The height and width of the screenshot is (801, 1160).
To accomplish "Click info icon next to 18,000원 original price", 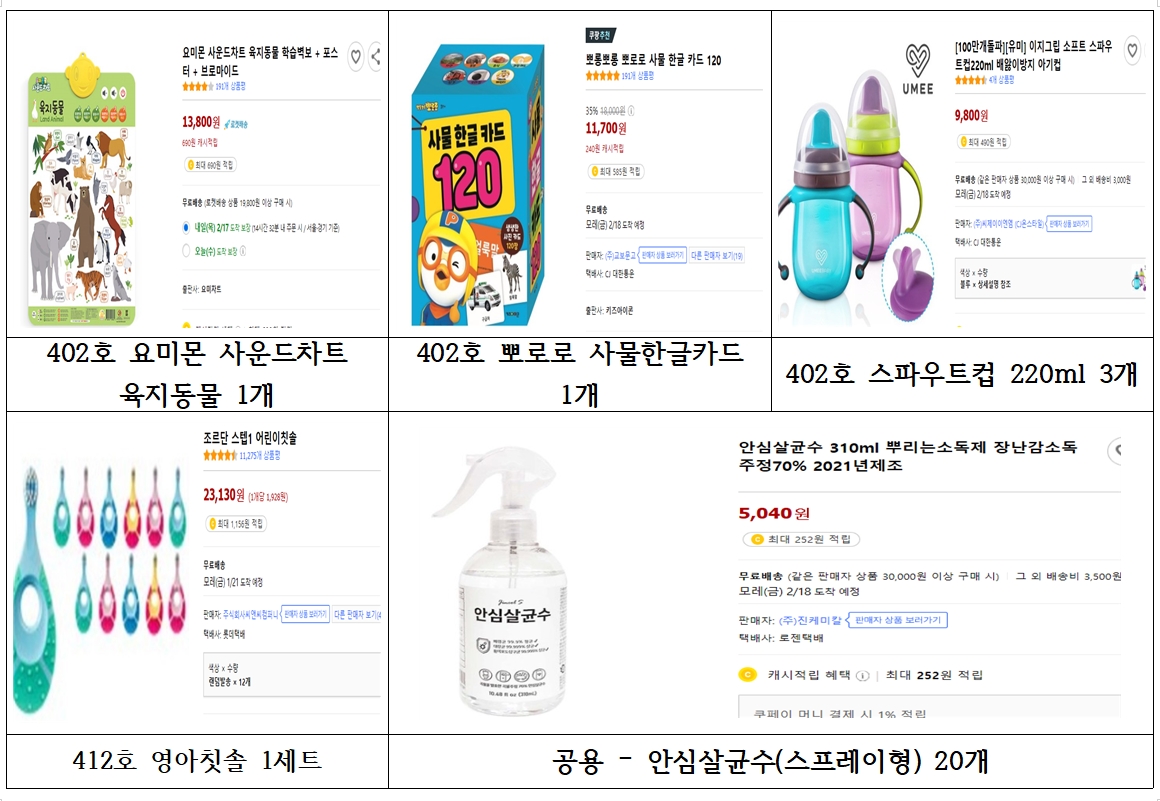I will (630, 111).
